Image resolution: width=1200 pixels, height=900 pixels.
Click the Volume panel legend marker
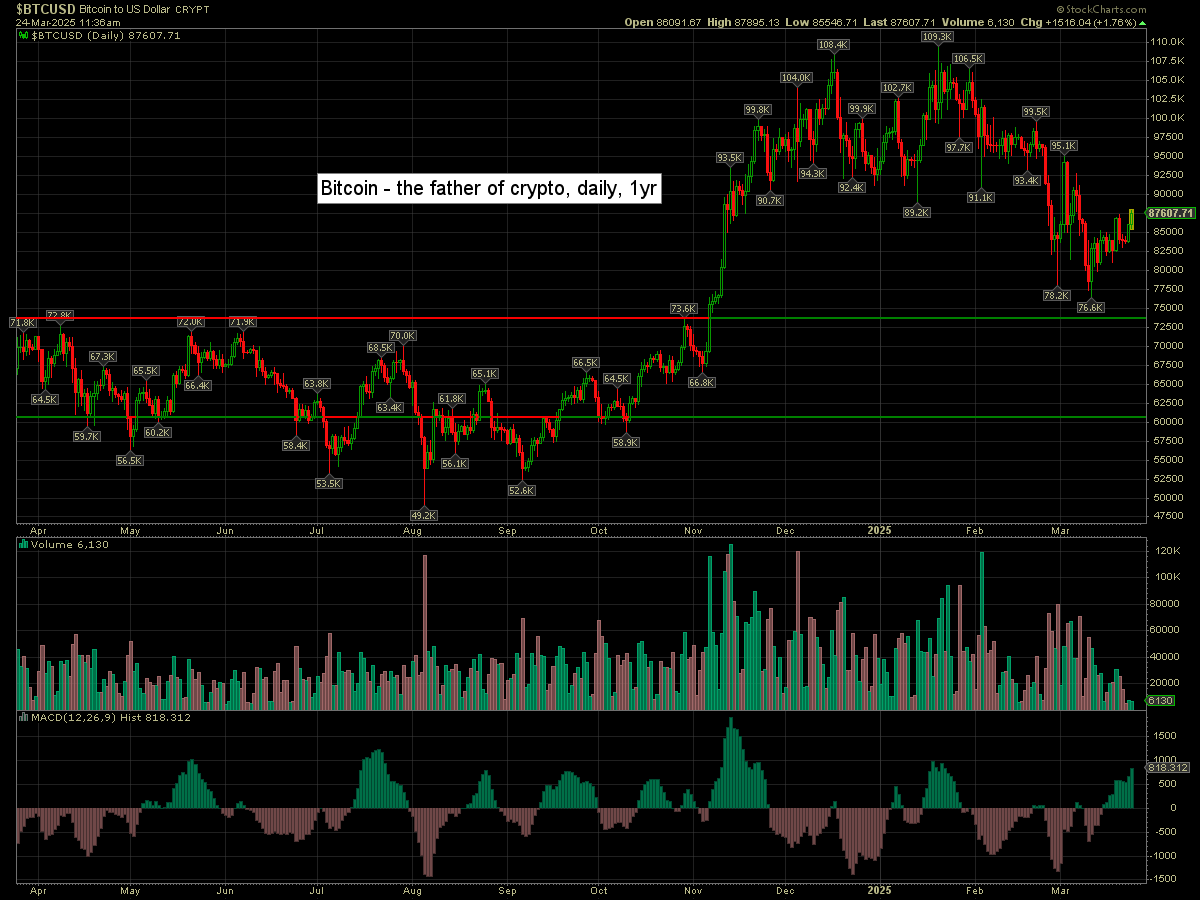[24, 545]
